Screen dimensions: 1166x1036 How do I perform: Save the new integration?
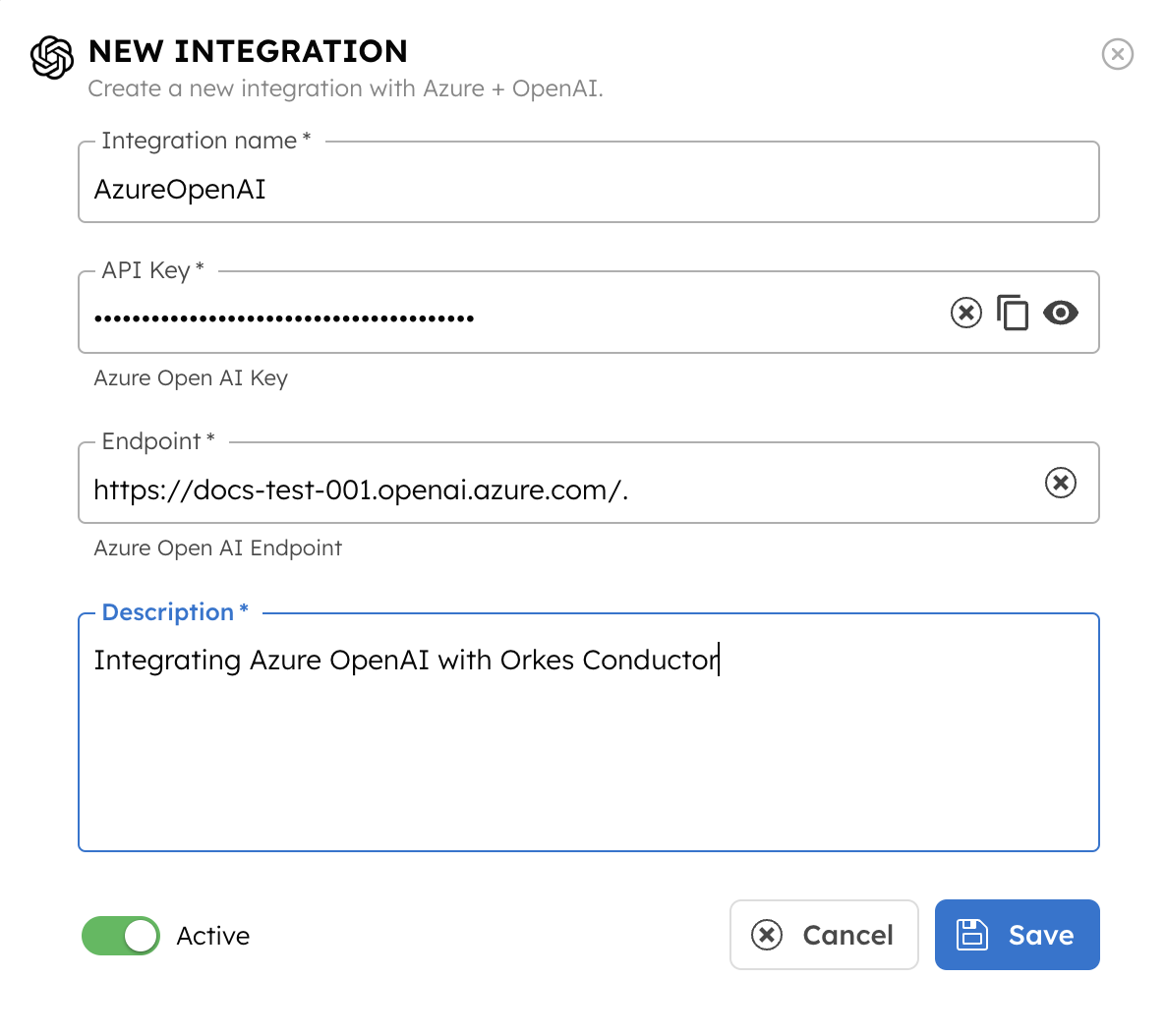(x=1017, y=935)
